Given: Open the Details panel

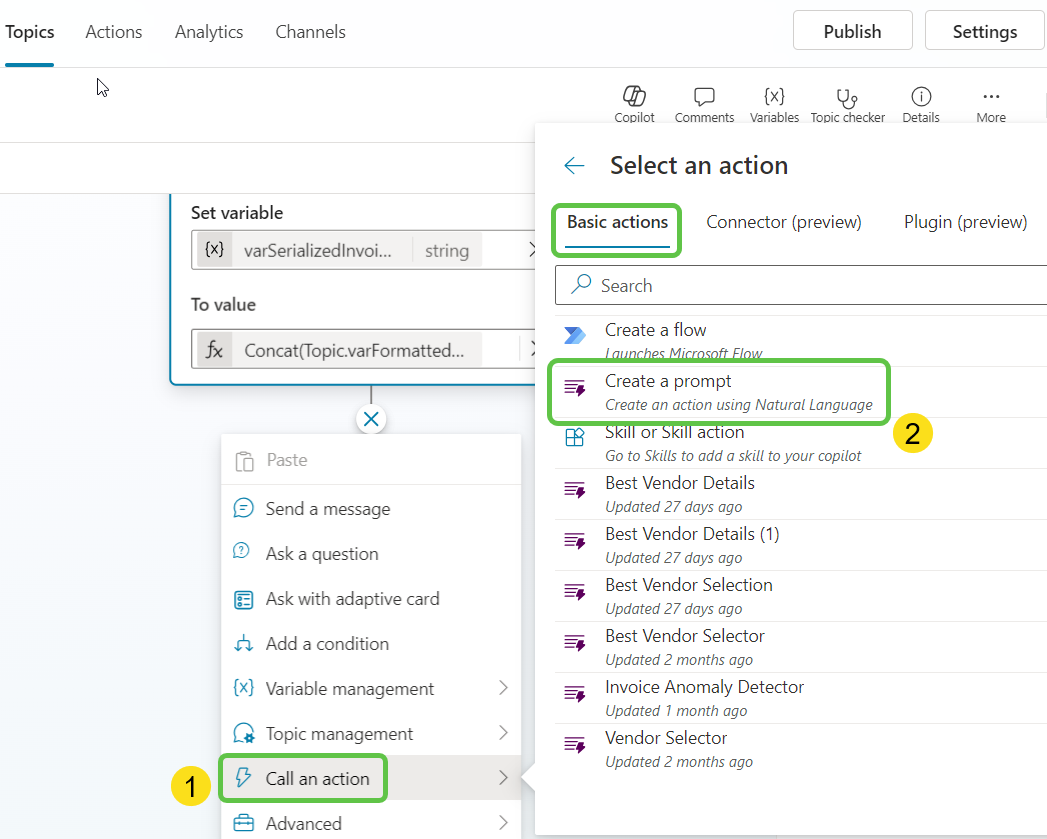Looking at the screenshot, I should point(920,100).
